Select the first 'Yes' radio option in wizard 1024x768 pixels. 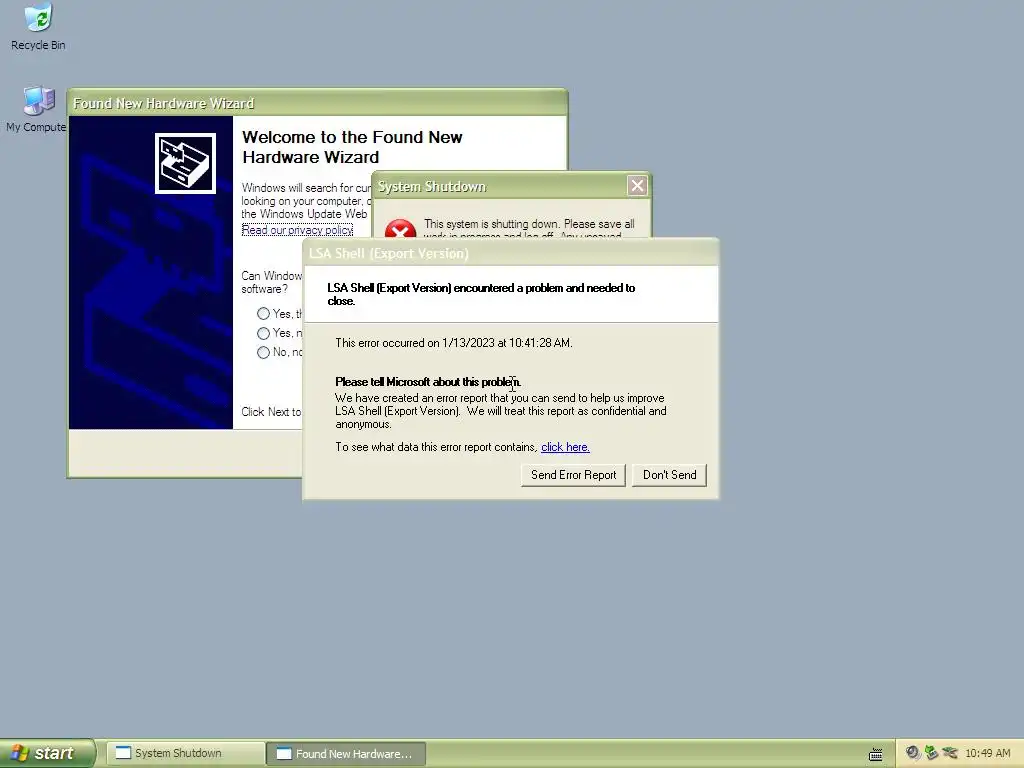click(263, 314)
